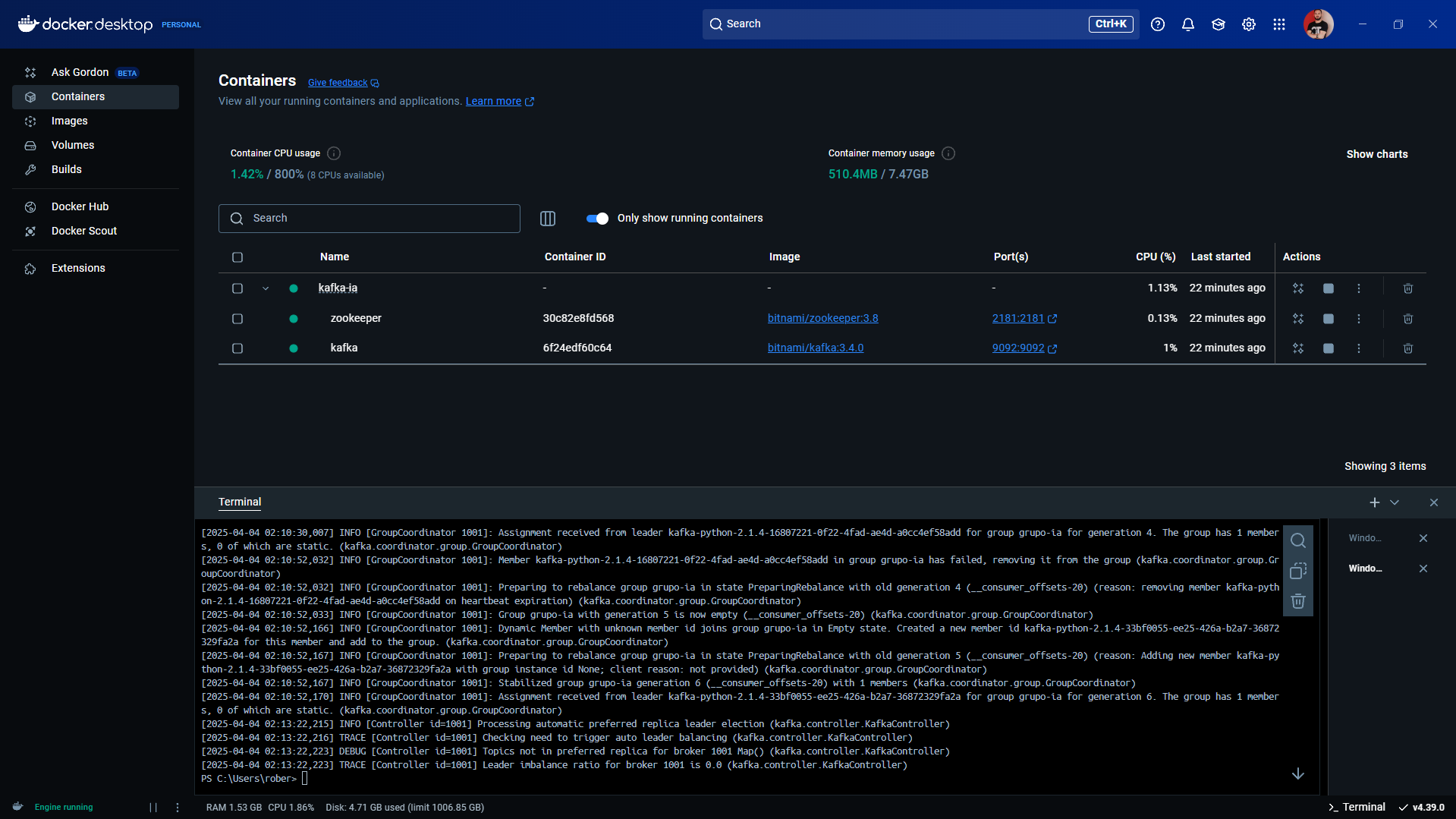1456x819 pixels.
Task: Open port 9092:9092 link
Action: (1024, 348)
